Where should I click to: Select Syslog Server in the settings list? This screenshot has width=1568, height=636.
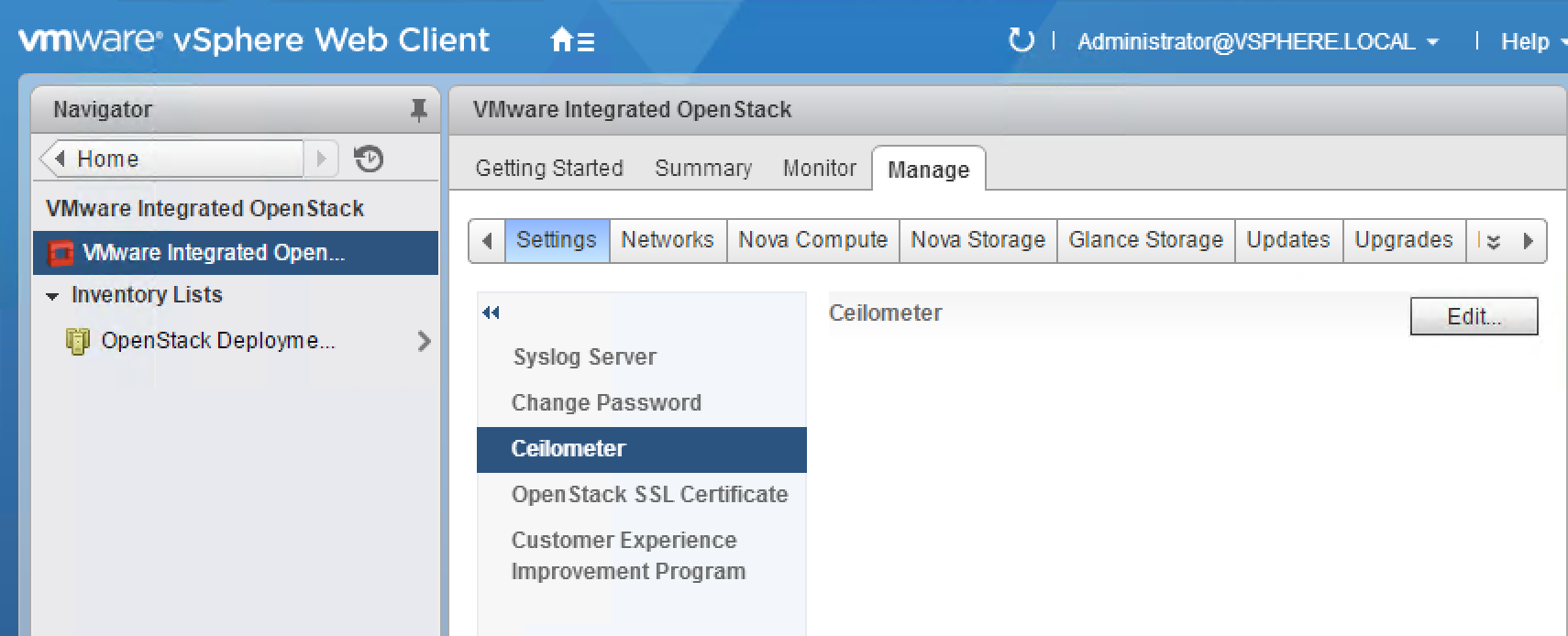coord(584,357)
